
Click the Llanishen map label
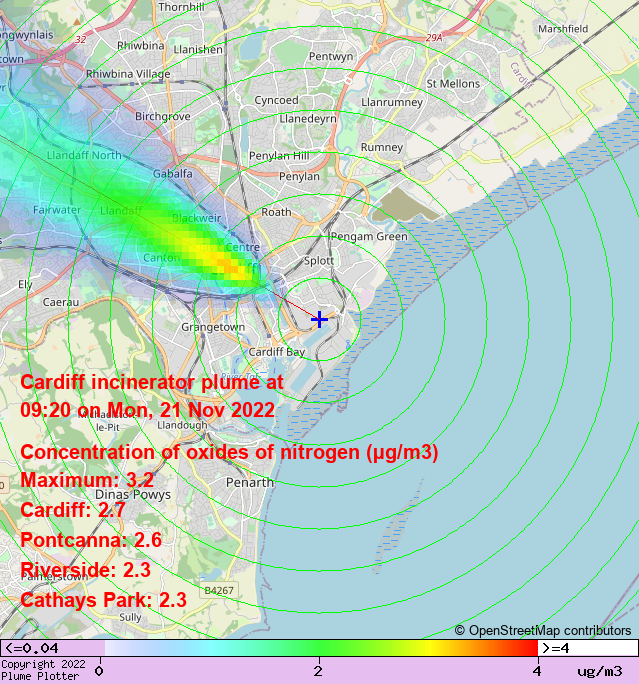coord(198,50)
